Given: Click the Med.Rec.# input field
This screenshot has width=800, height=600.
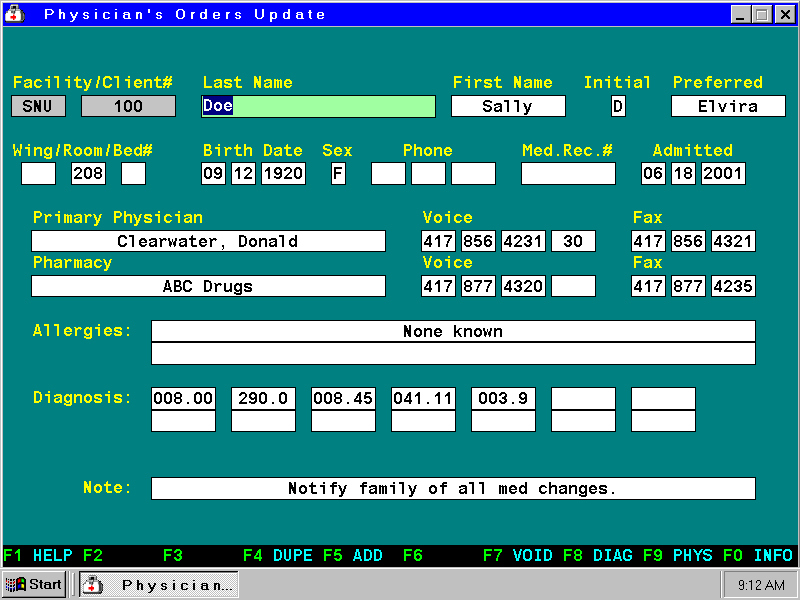Looking at the screenshot, I should pos(568,173).
